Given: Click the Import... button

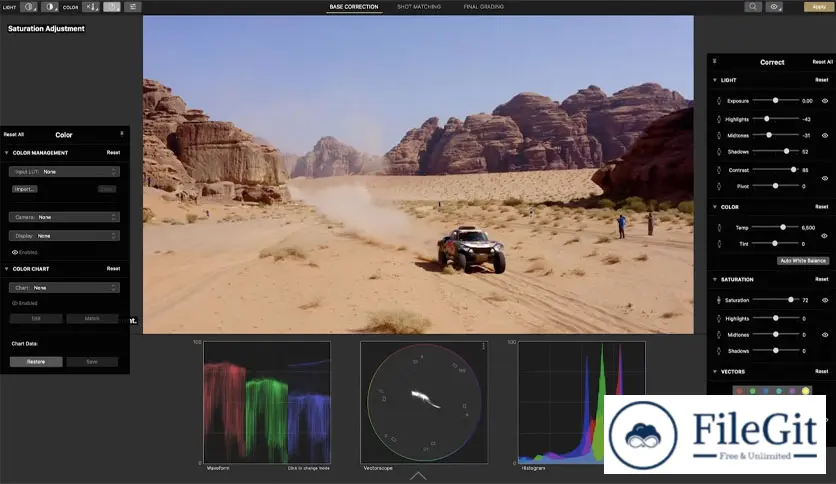Looking at the screenshot, I should tap(25, 189).
